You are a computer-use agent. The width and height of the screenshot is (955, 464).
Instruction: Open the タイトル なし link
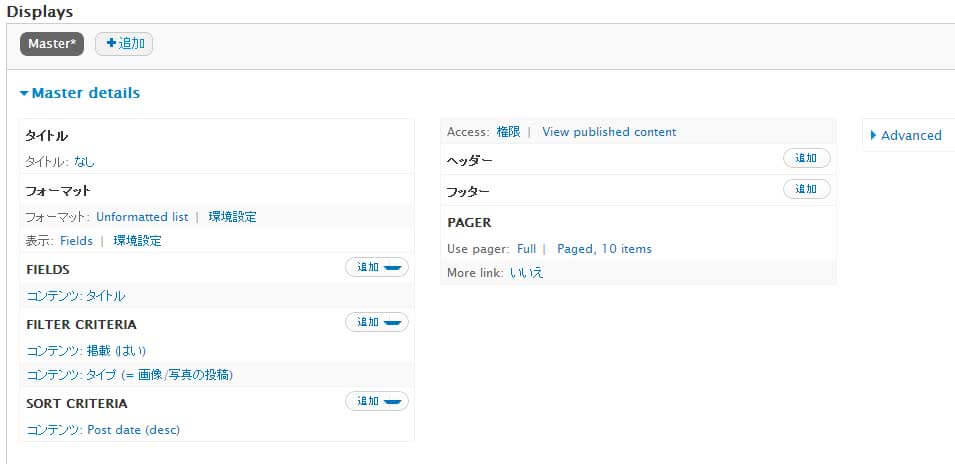coord(84,161)
